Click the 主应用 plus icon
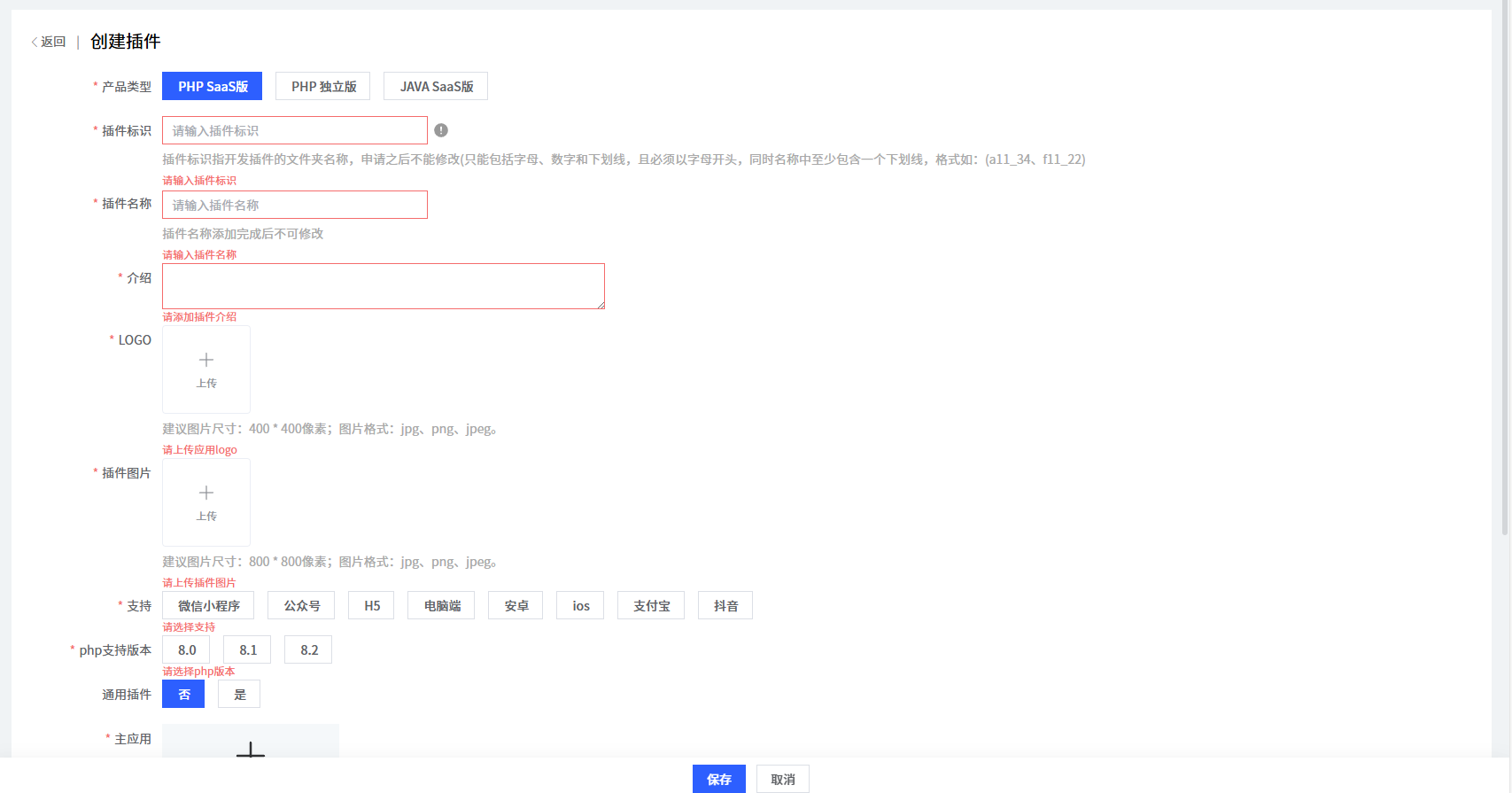Viewport: 1512px width, 793px height. pos(251,750)
